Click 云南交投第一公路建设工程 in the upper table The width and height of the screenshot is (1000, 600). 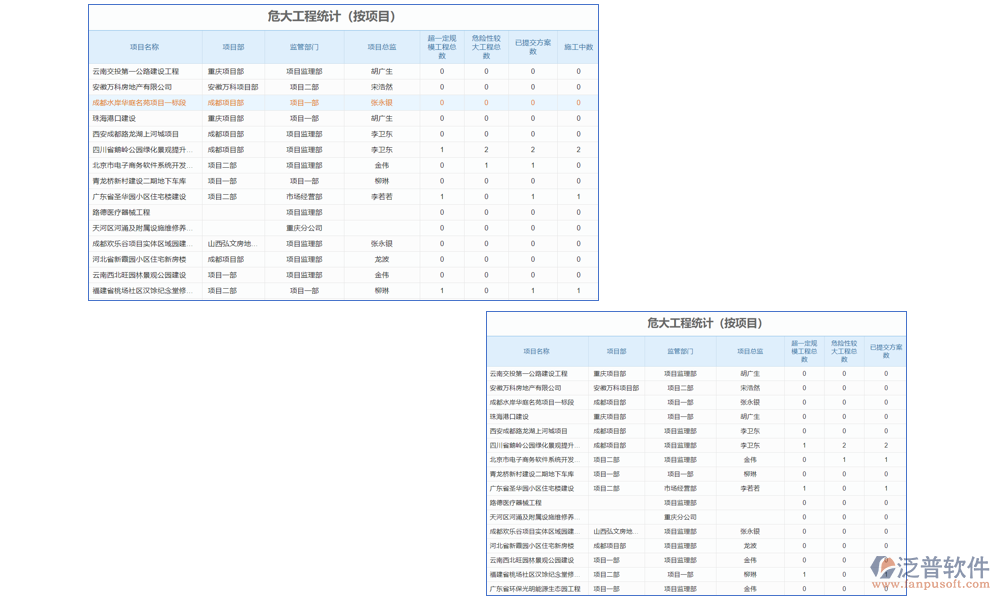136,72
